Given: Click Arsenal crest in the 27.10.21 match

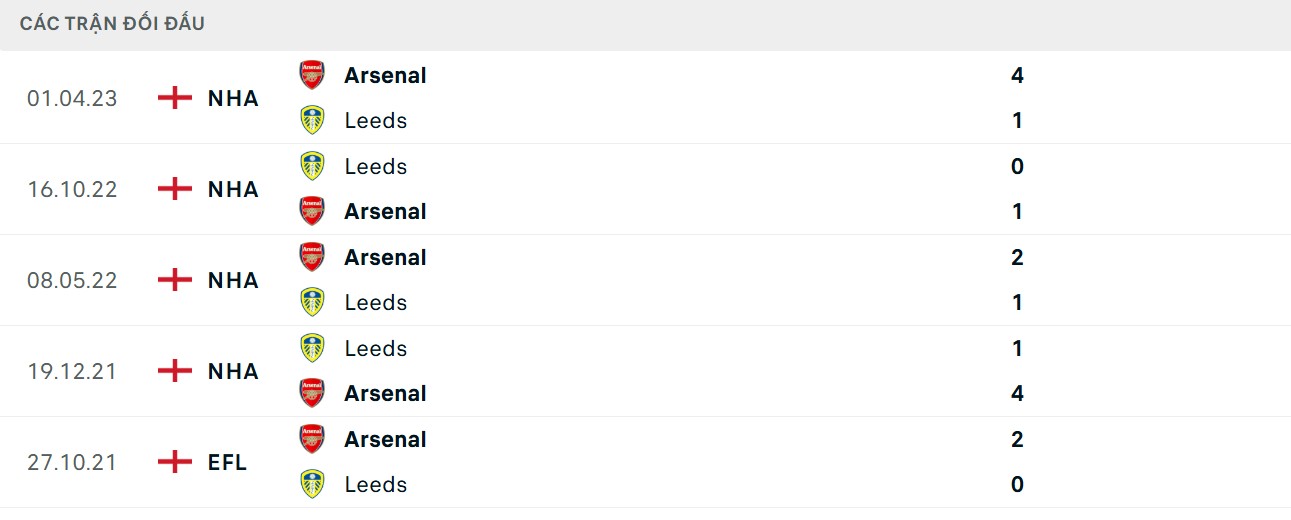Looking at the screenshot, I should click(x=313, y=439).
